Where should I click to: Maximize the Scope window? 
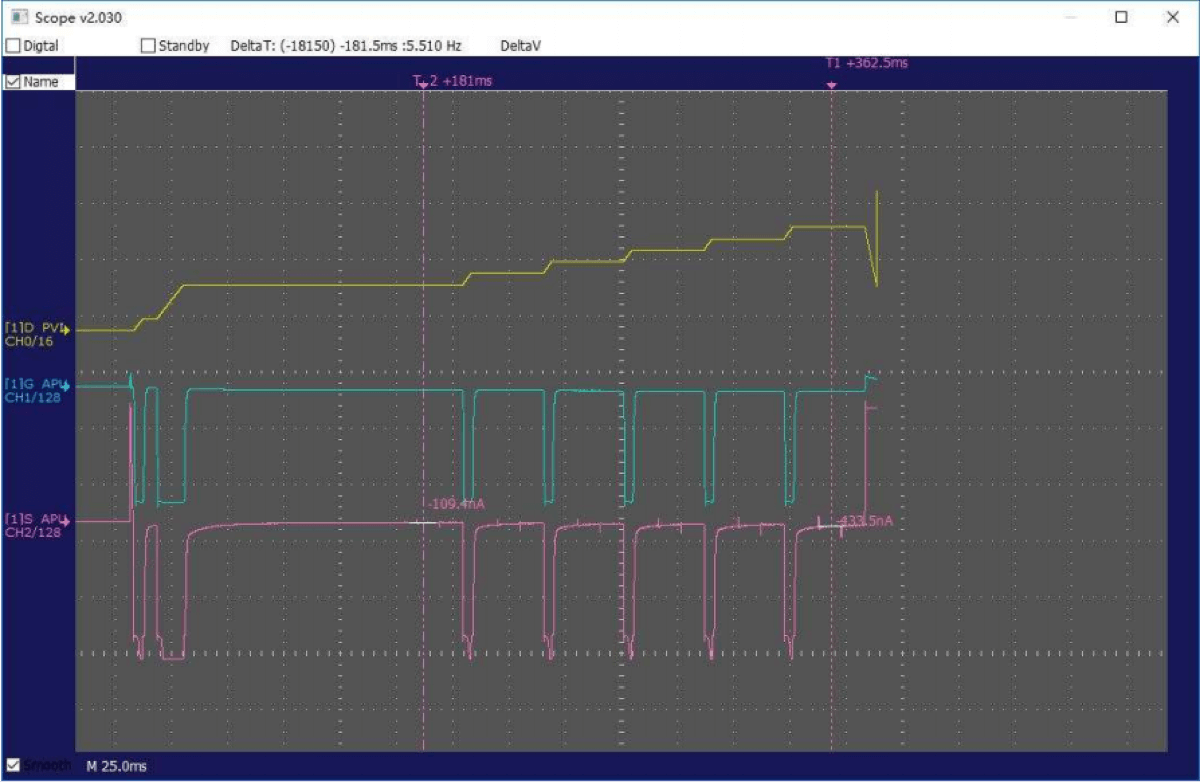pyautogui.click(x=1121, y=17)
